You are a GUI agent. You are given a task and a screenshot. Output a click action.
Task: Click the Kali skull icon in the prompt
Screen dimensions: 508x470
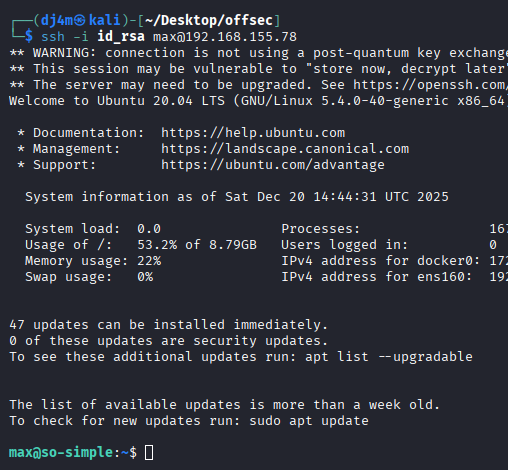click(x=79, y=21)
